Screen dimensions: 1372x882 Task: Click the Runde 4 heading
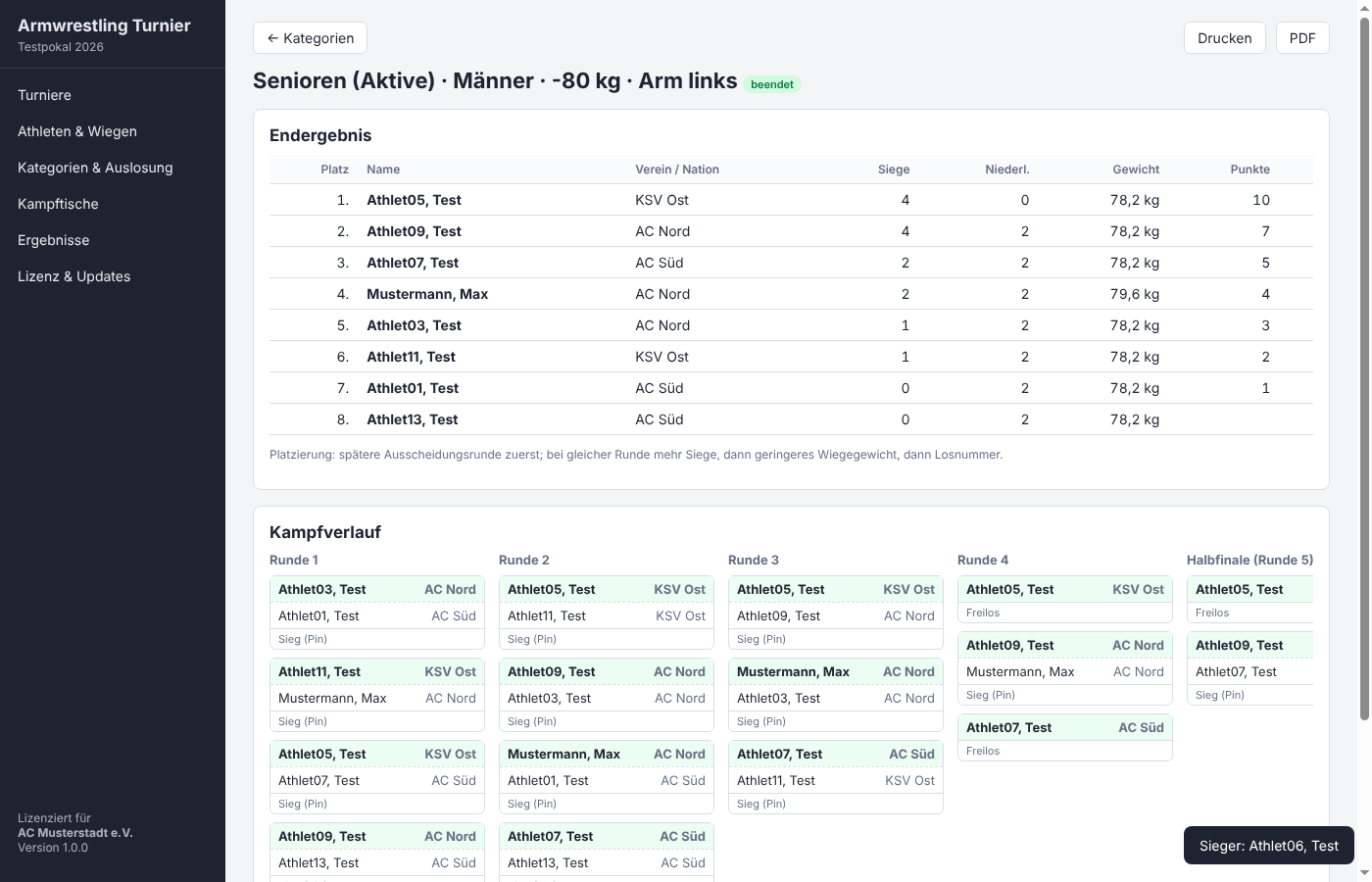(x=983, y=560)
